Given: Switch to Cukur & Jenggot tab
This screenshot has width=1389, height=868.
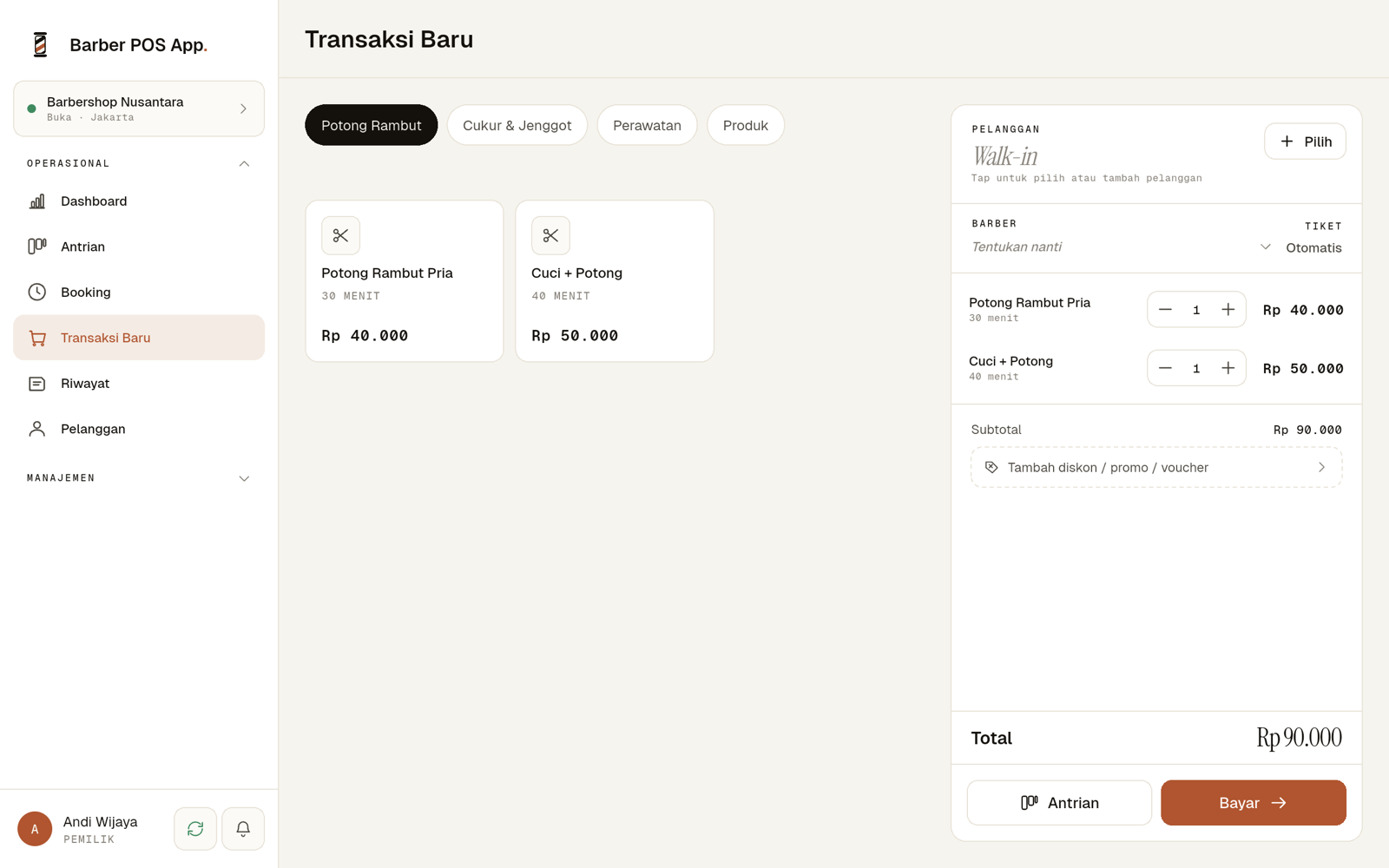Looking at the screenshot, I should tap(517, 125).
